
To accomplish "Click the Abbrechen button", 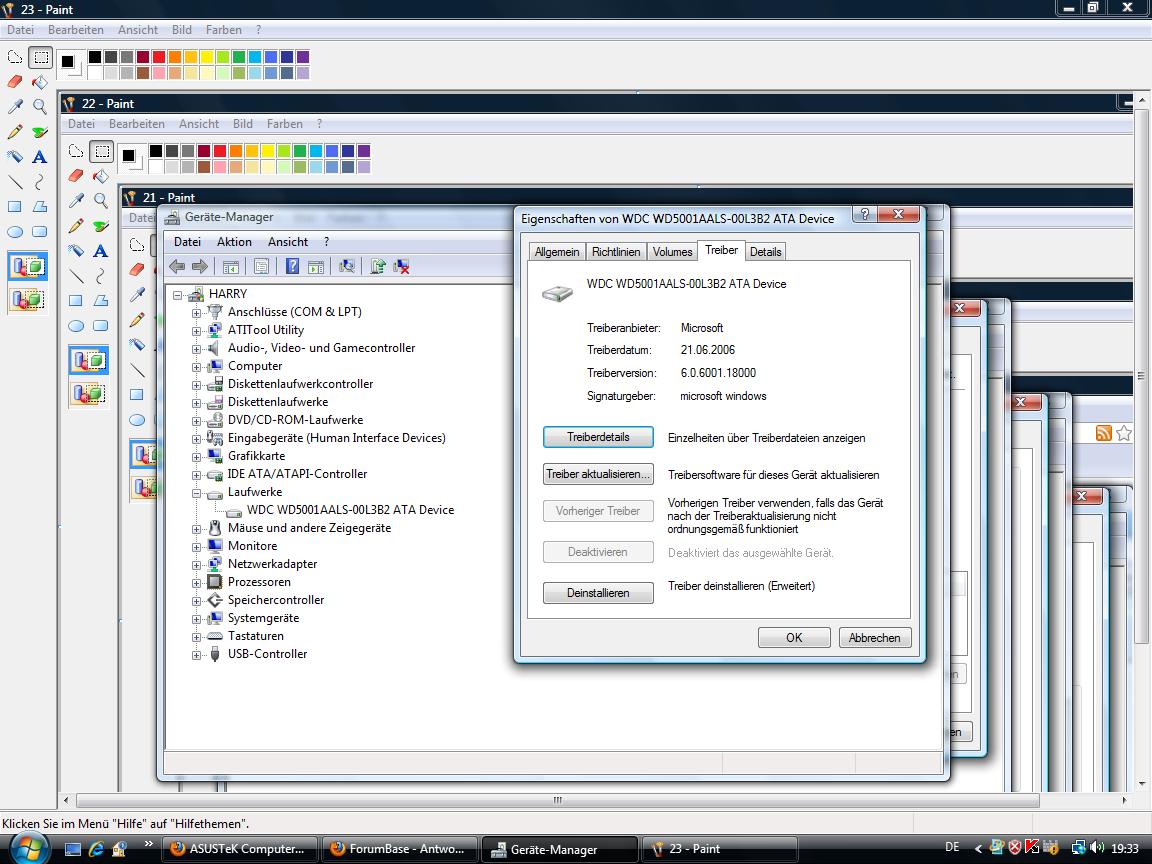I will point(875,638).
